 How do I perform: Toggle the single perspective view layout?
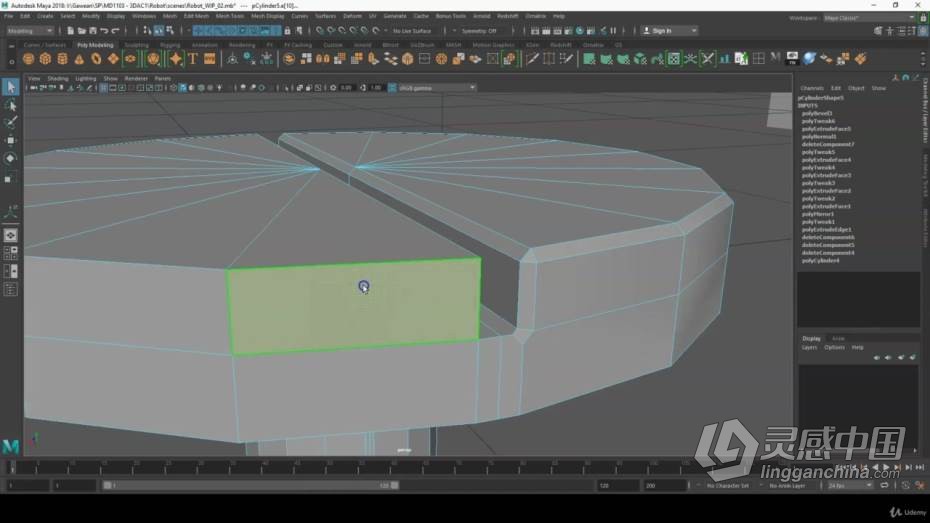click(11, 235)
